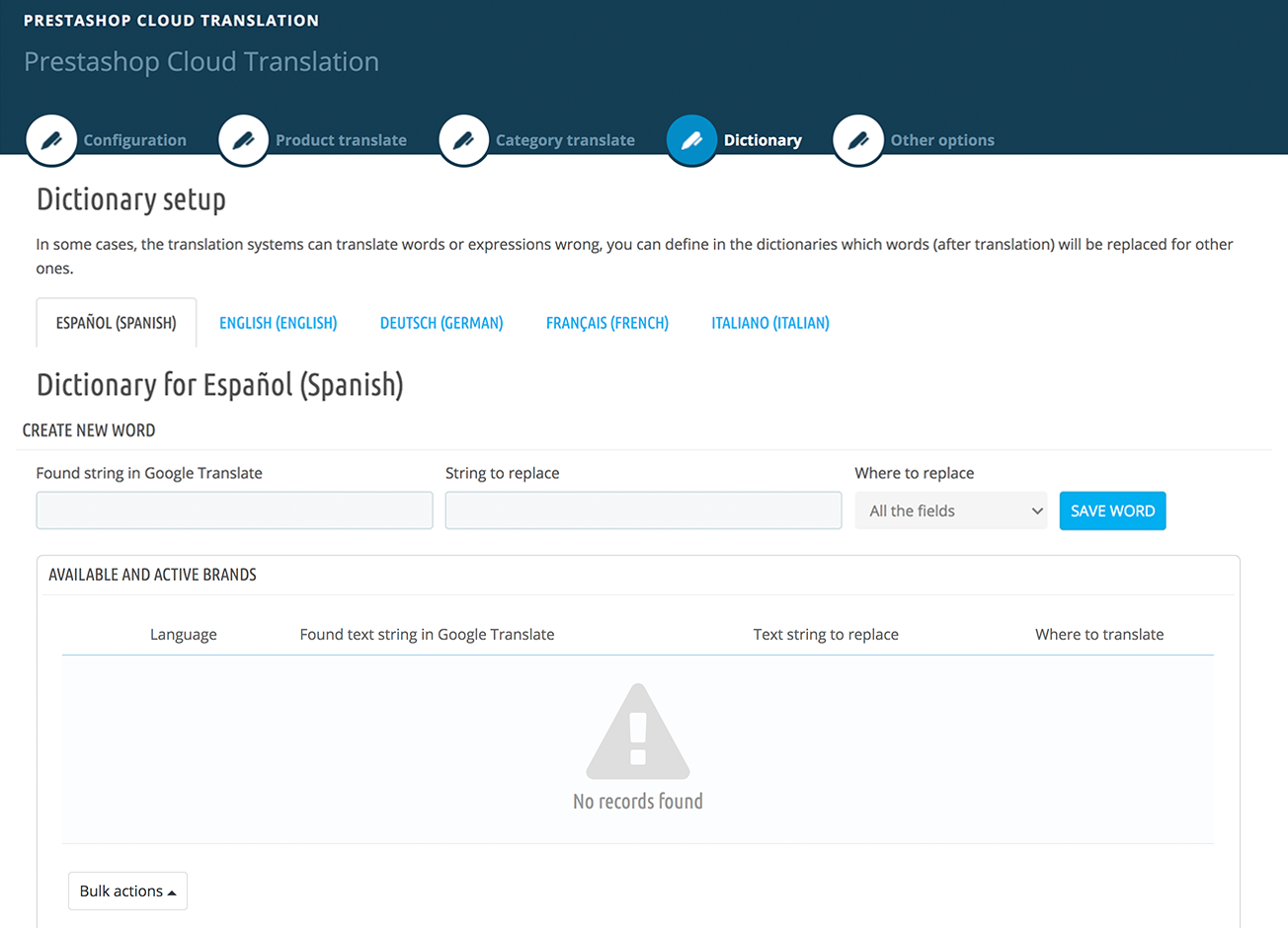The image size is (1288, 928).
Task: Switch to Italiano (Italian) tab
Action: click(x=770, y=323)
